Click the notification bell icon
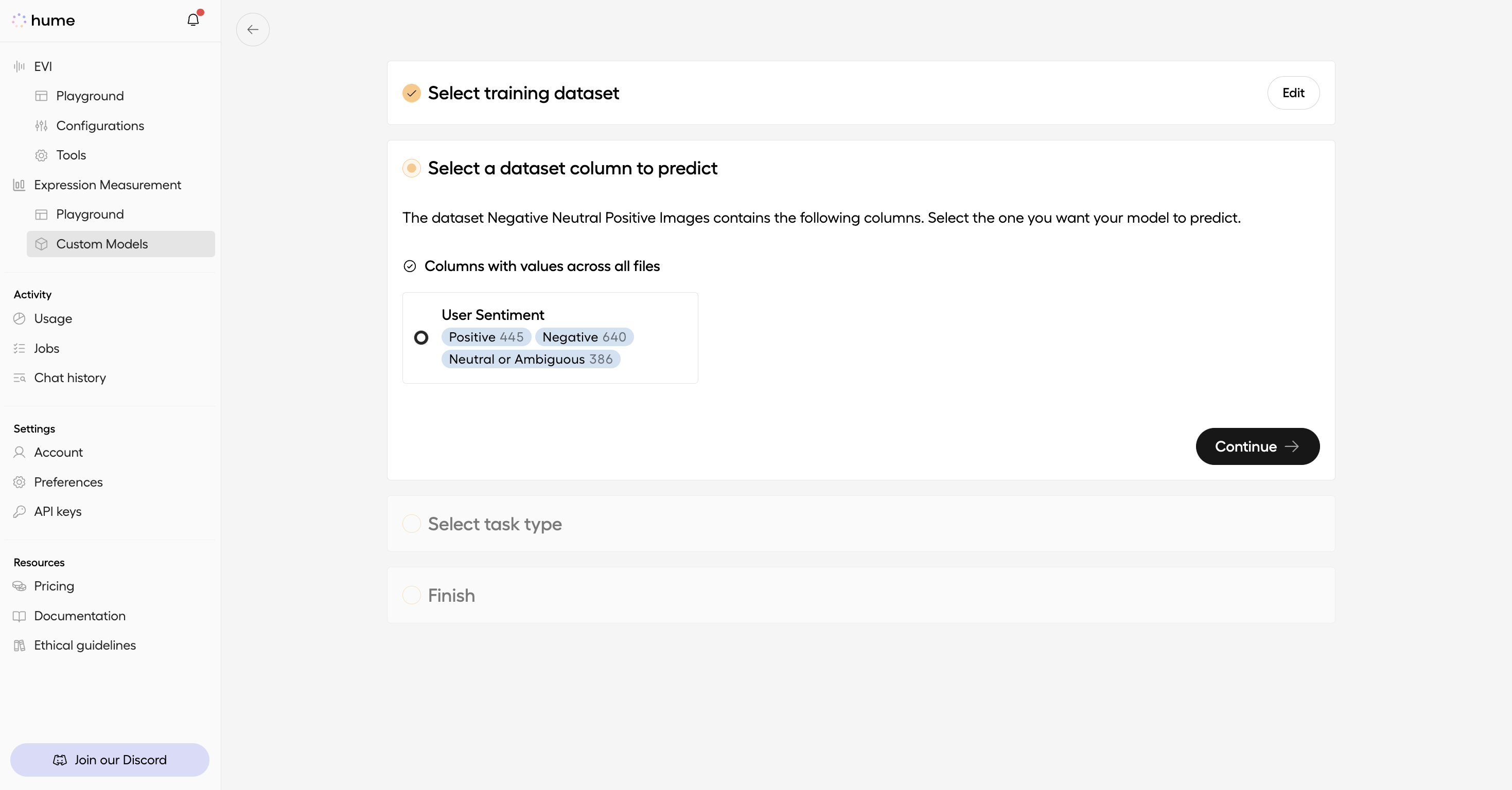Image resolution: width=1512 pixels, height=790 pixels. (x=192, y=20)
